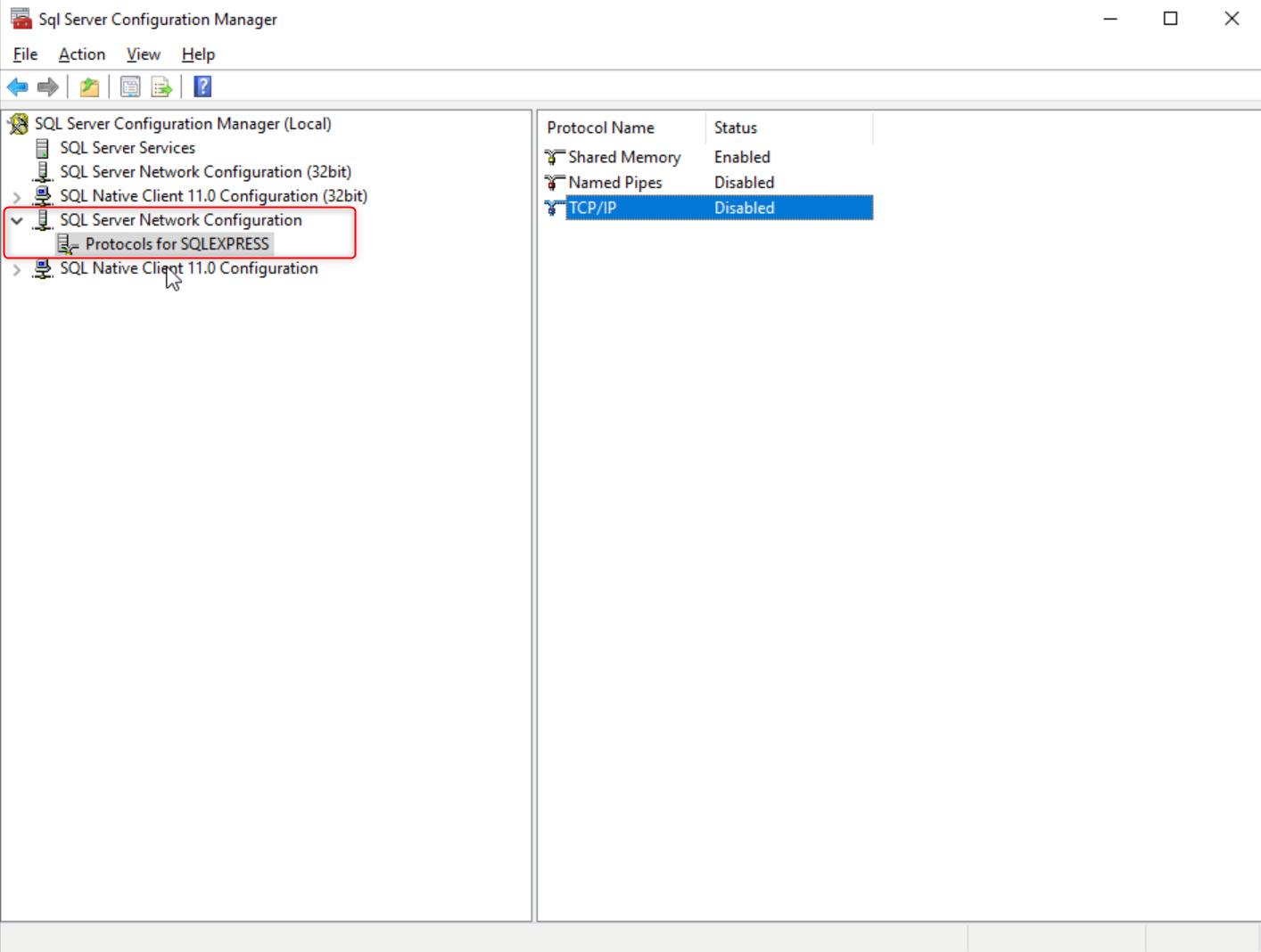This screenshot has height=952, width=1261.
Task: Click the Properties toolbar icon
Action: coord(130,86)
